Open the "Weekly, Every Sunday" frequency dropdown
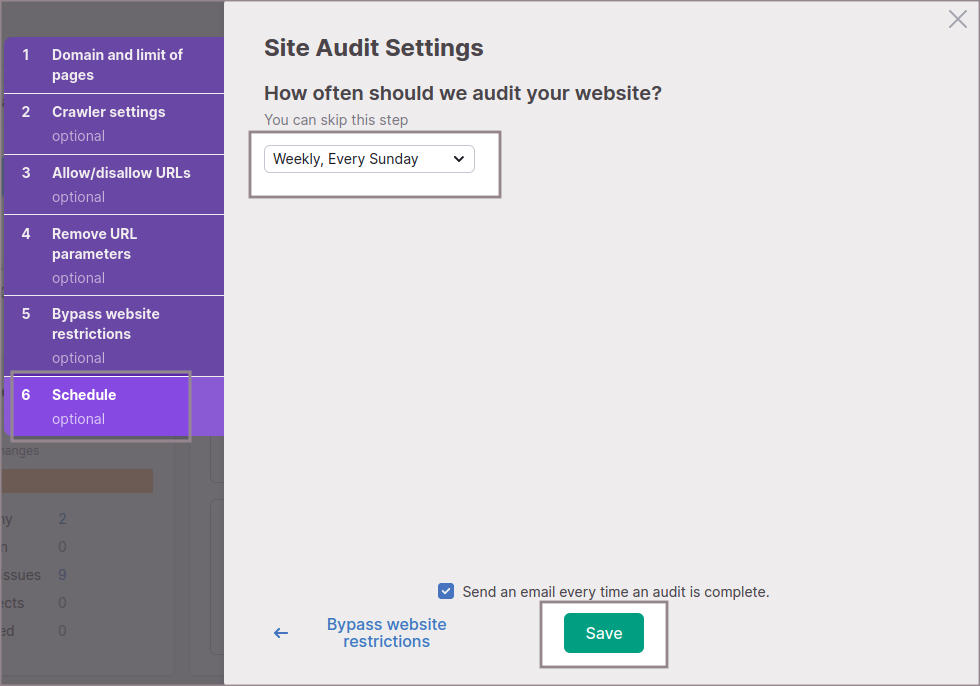Image resolution: width=980 pixels, height=686 pixels. click(x=368, y=159)
